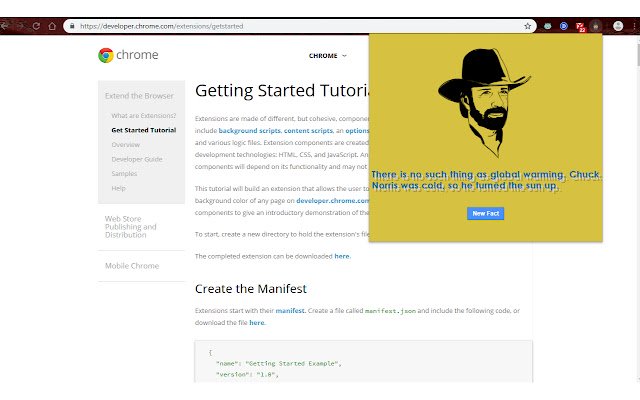Select Get Started Tutorial in sidebar
640x400 pixels.
(144, 130)
